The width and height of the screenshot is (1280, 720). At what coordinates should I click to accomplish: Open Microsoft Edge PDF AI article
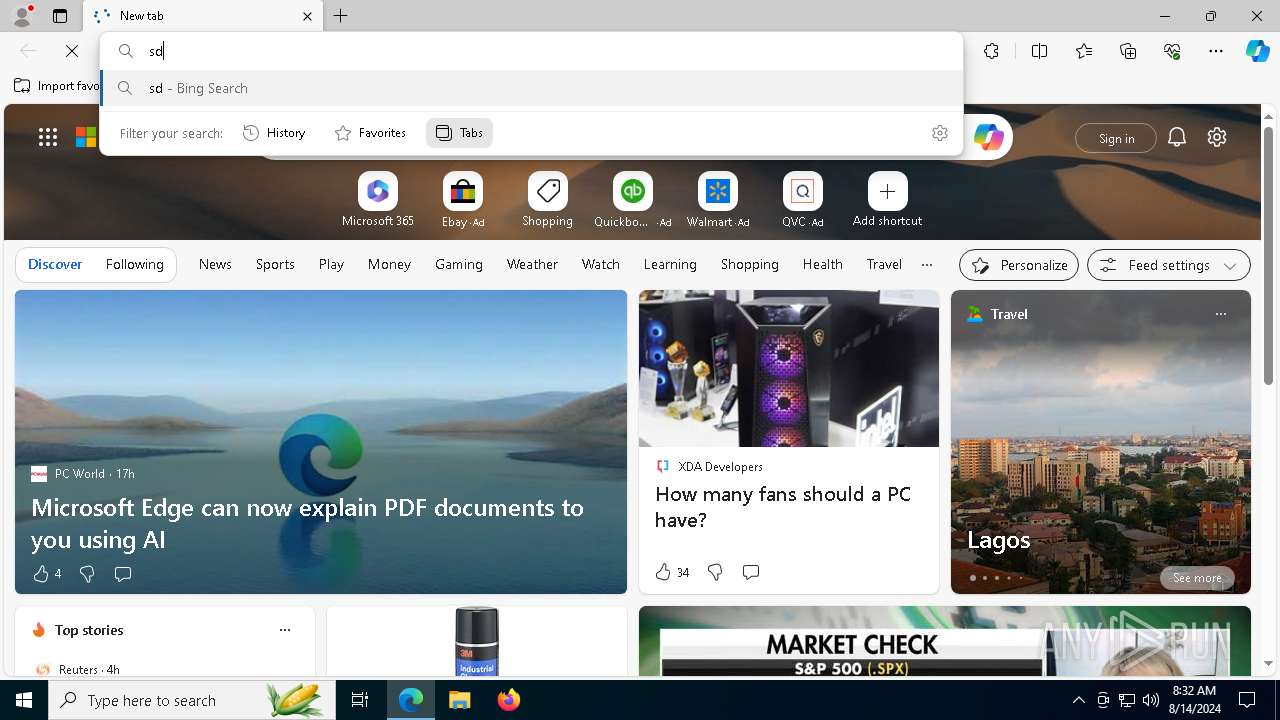pyautogui.click(x=307, y=523)
